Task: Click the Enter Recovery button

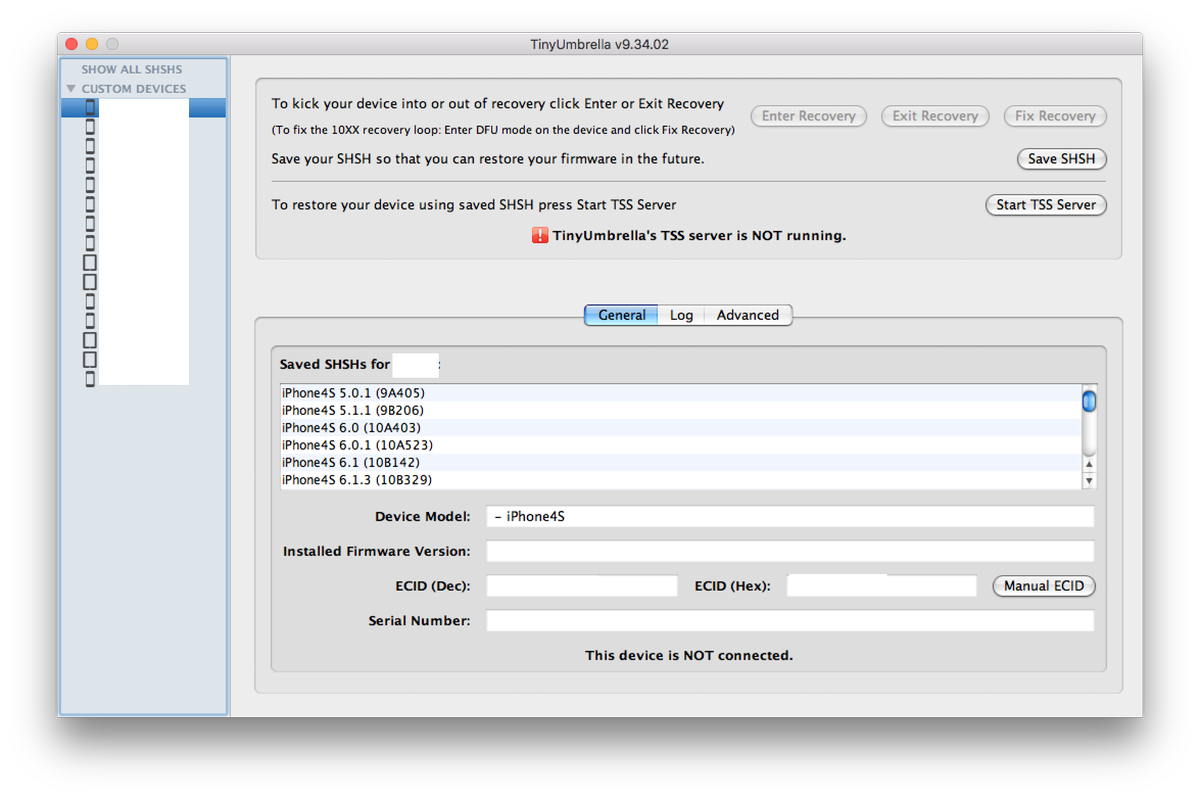Action: pyautogui.click(x=808, y=116)
